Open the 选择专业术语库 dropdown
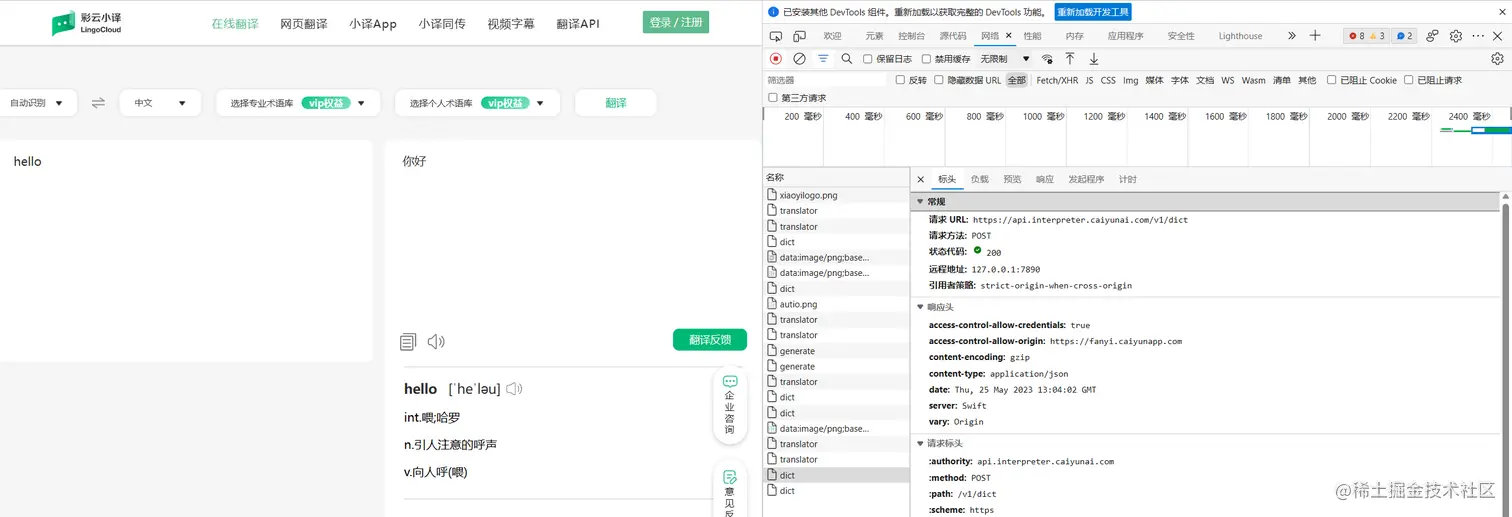This screenshot has height=517, width=1512. (x=297, y=103)
